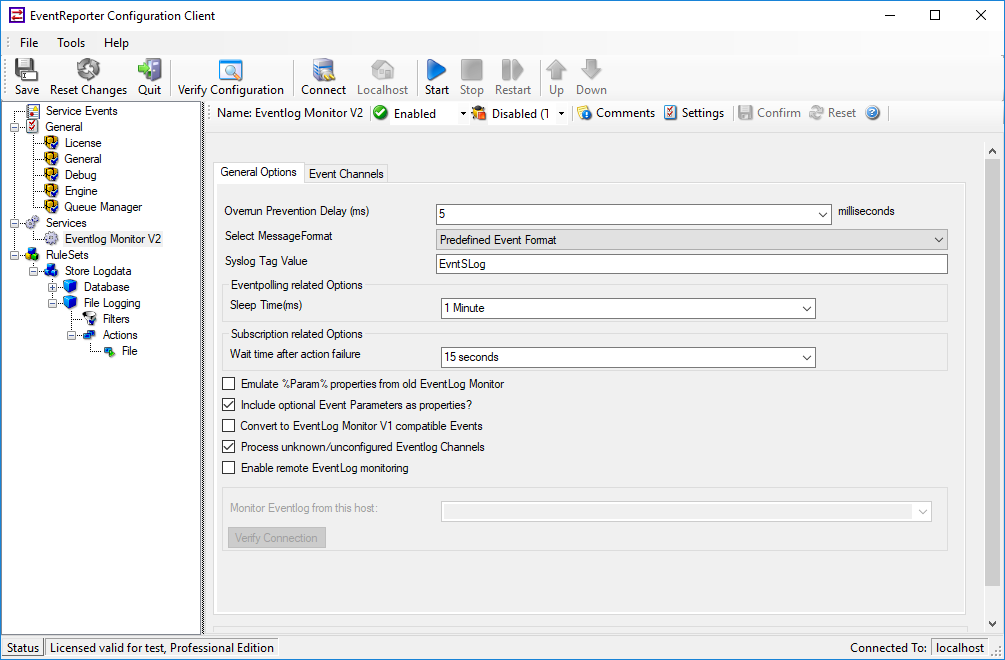Click the Up arrow toolbar icon
The image size is (1005, 660).
556,77
